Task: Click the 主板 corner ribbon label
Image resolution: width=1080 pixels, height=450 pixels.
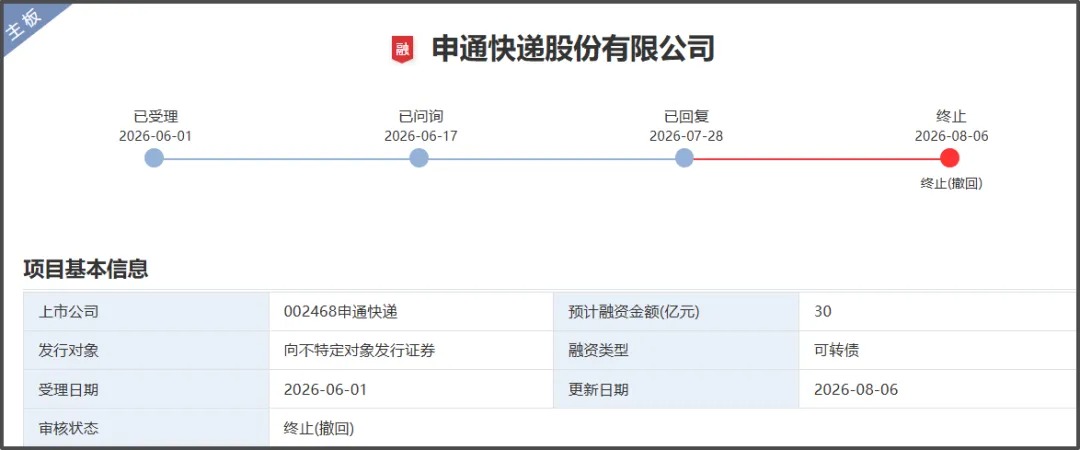Action: tap(24, 25)
